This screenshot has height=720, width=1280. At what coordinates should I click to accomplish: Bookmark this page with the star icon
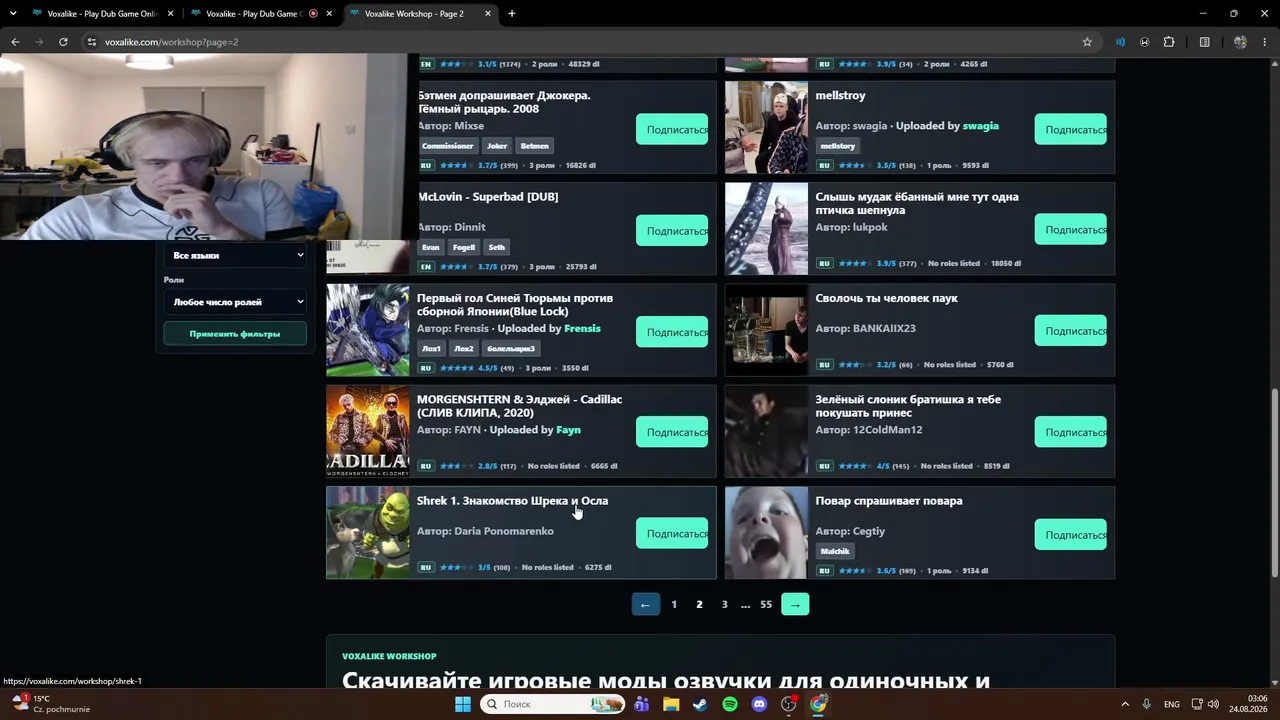[1087, 42]
